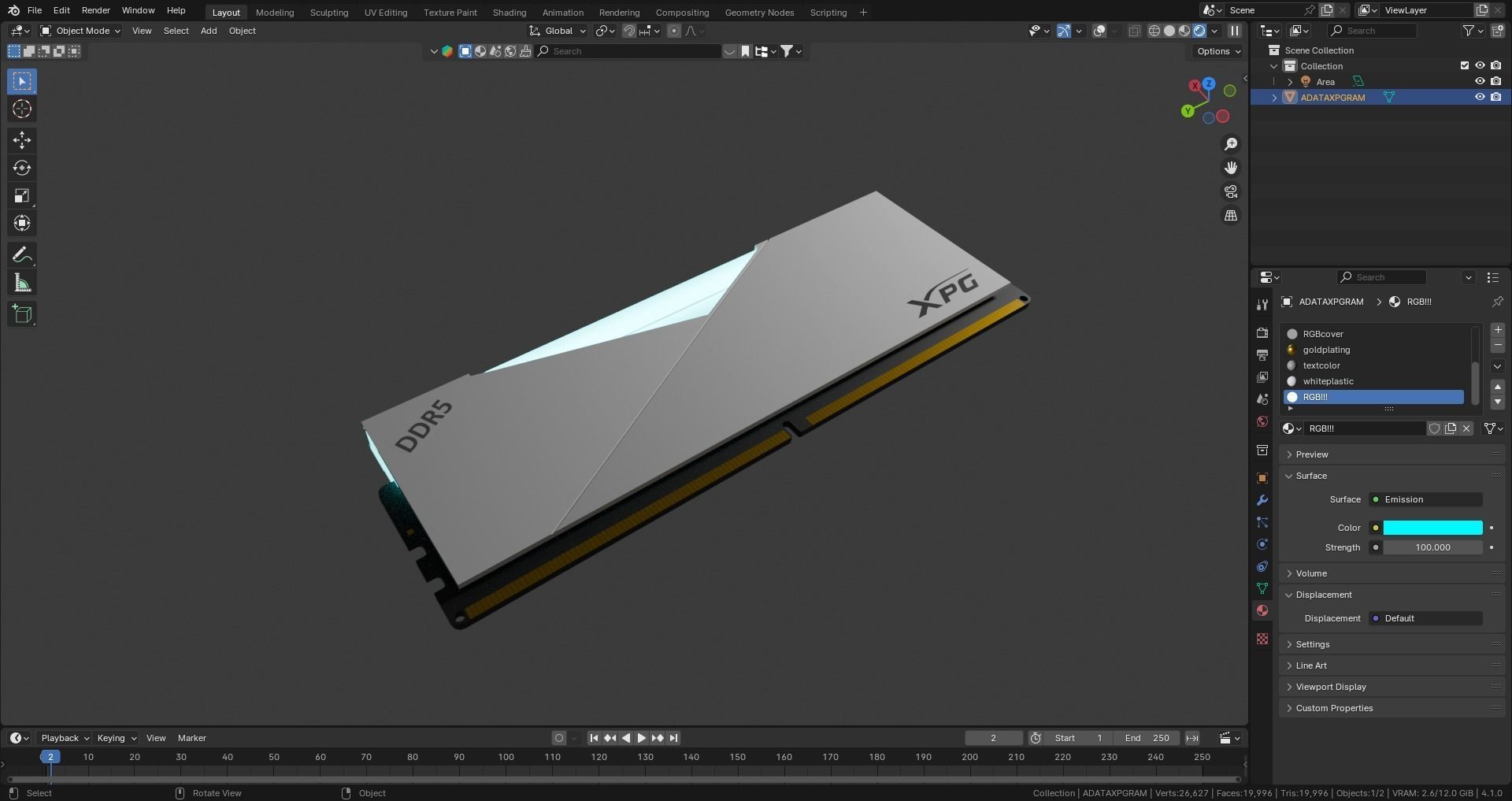Disable Area light in renders
1512x801 pixels.
click(x=1495, y=81)
